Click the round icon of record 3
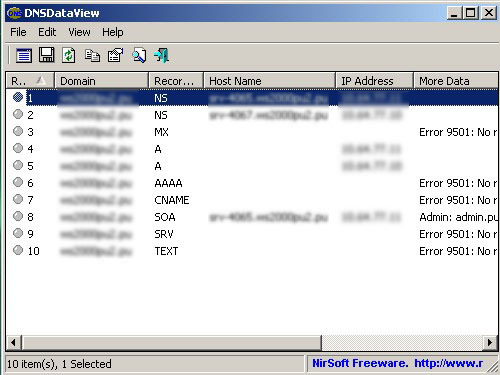 tap(18, 131)
